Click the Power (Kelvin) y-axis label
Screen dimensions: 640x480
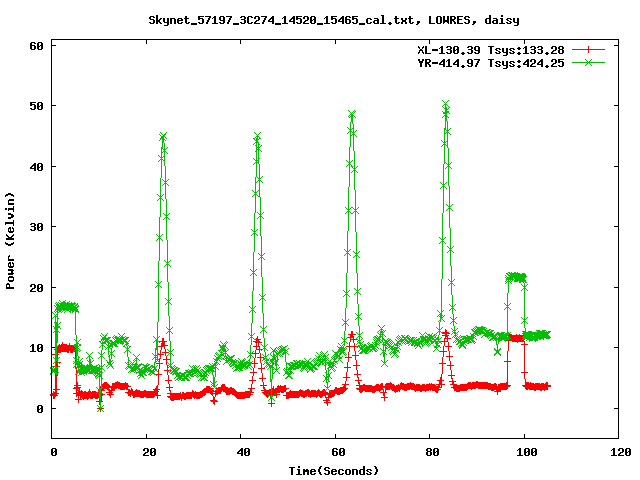click(10, 241)
